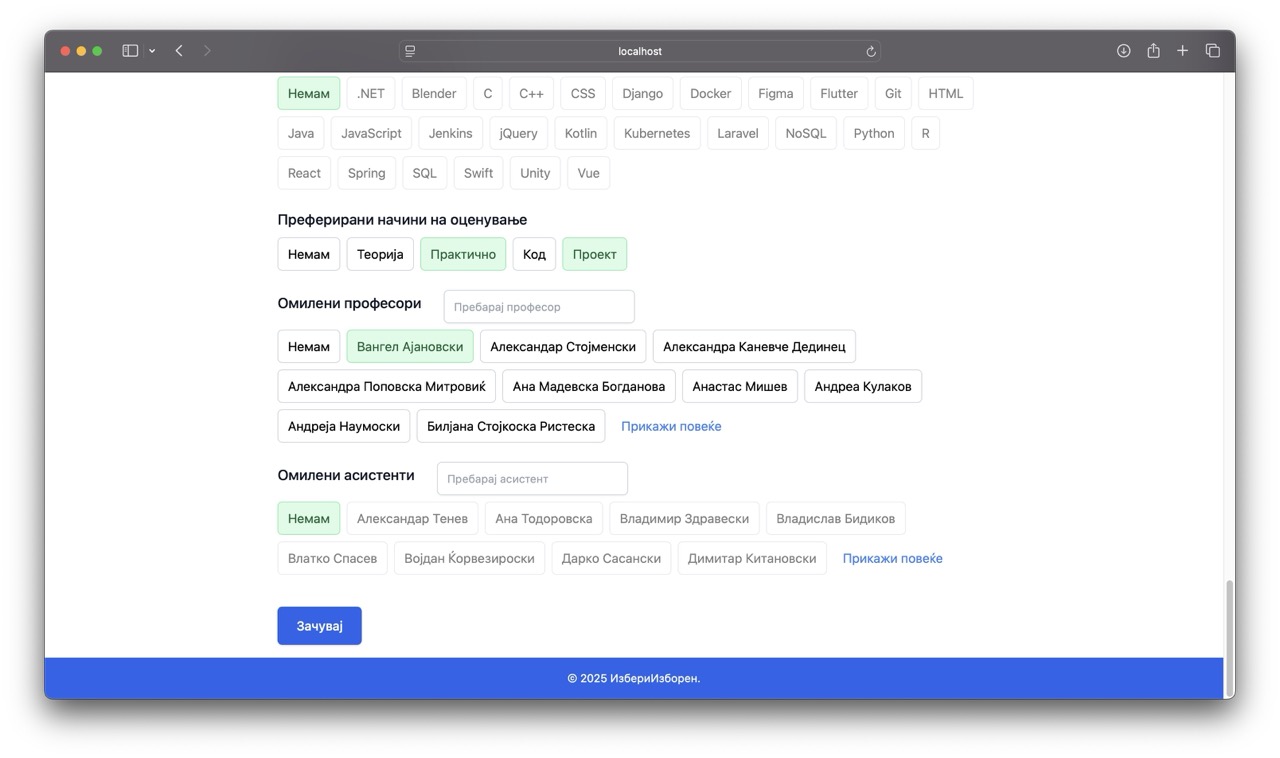
Task: Deselect the Проект grading chip
Action: 594,254
